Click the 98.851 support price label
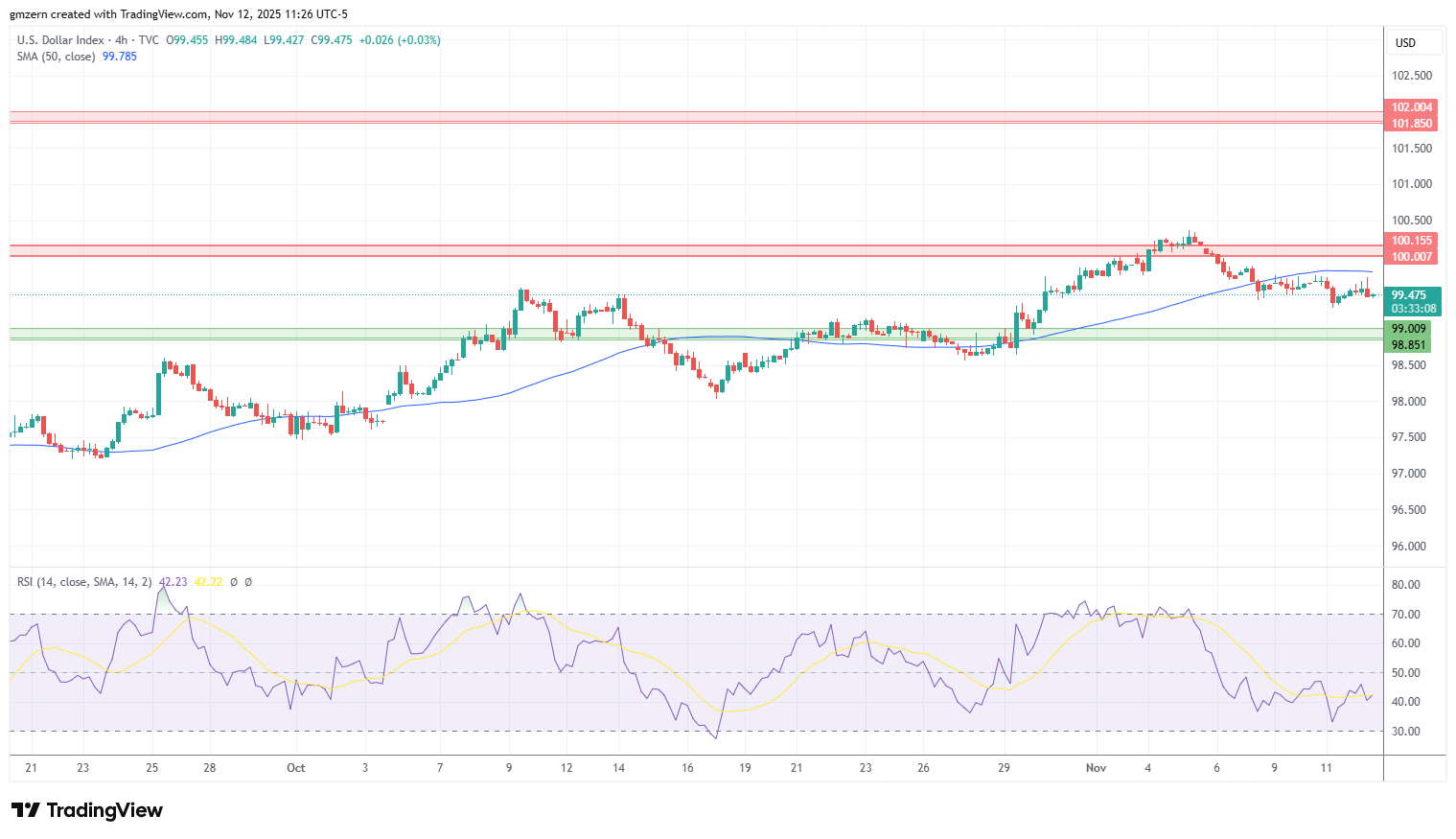The image size is (1456, 839). click(x=1409, y=345)
